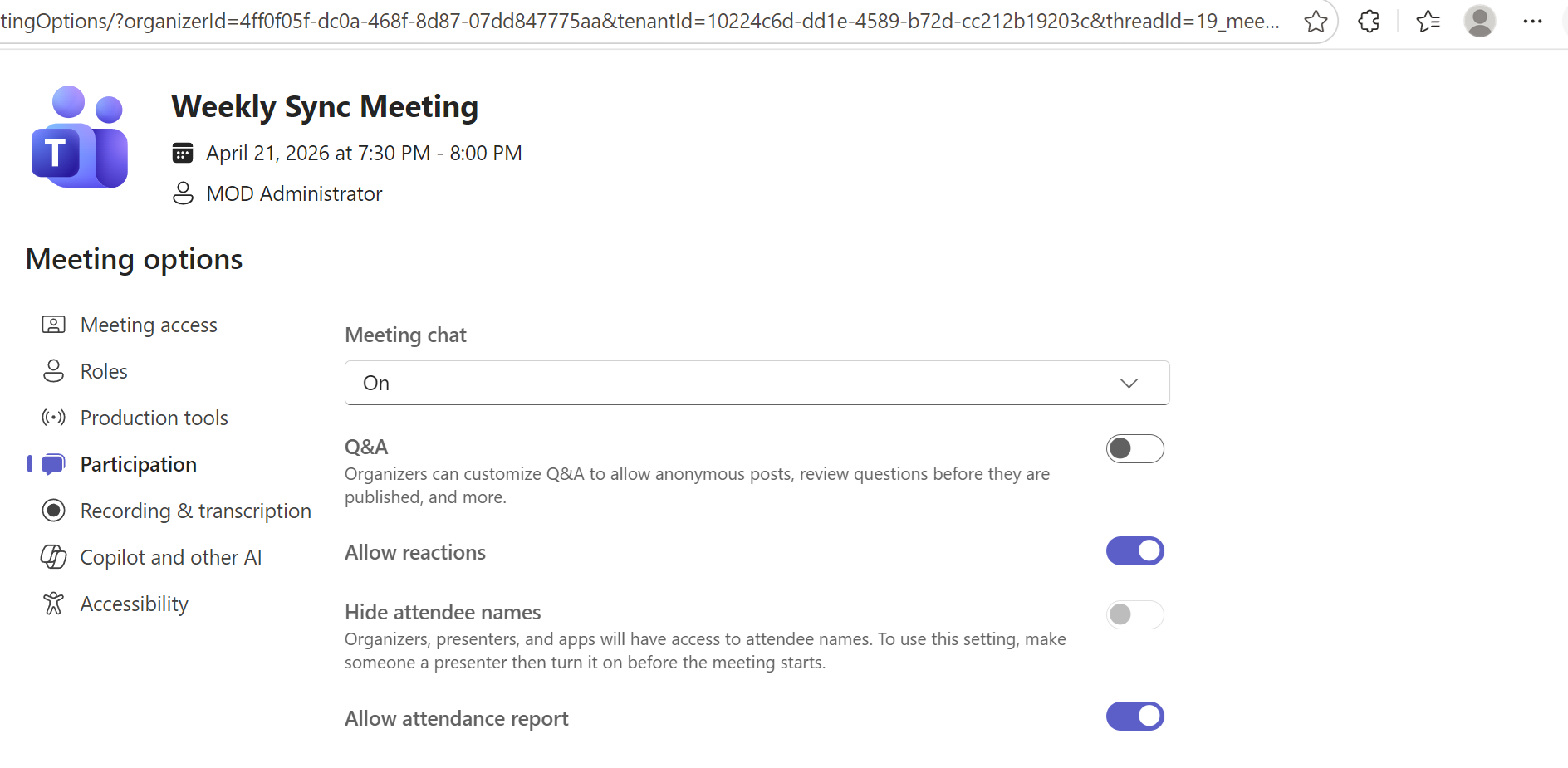Viewport: 1568px width, 768px height.
Task: Go to Meeting access section
Action: [x=149, y=325]
